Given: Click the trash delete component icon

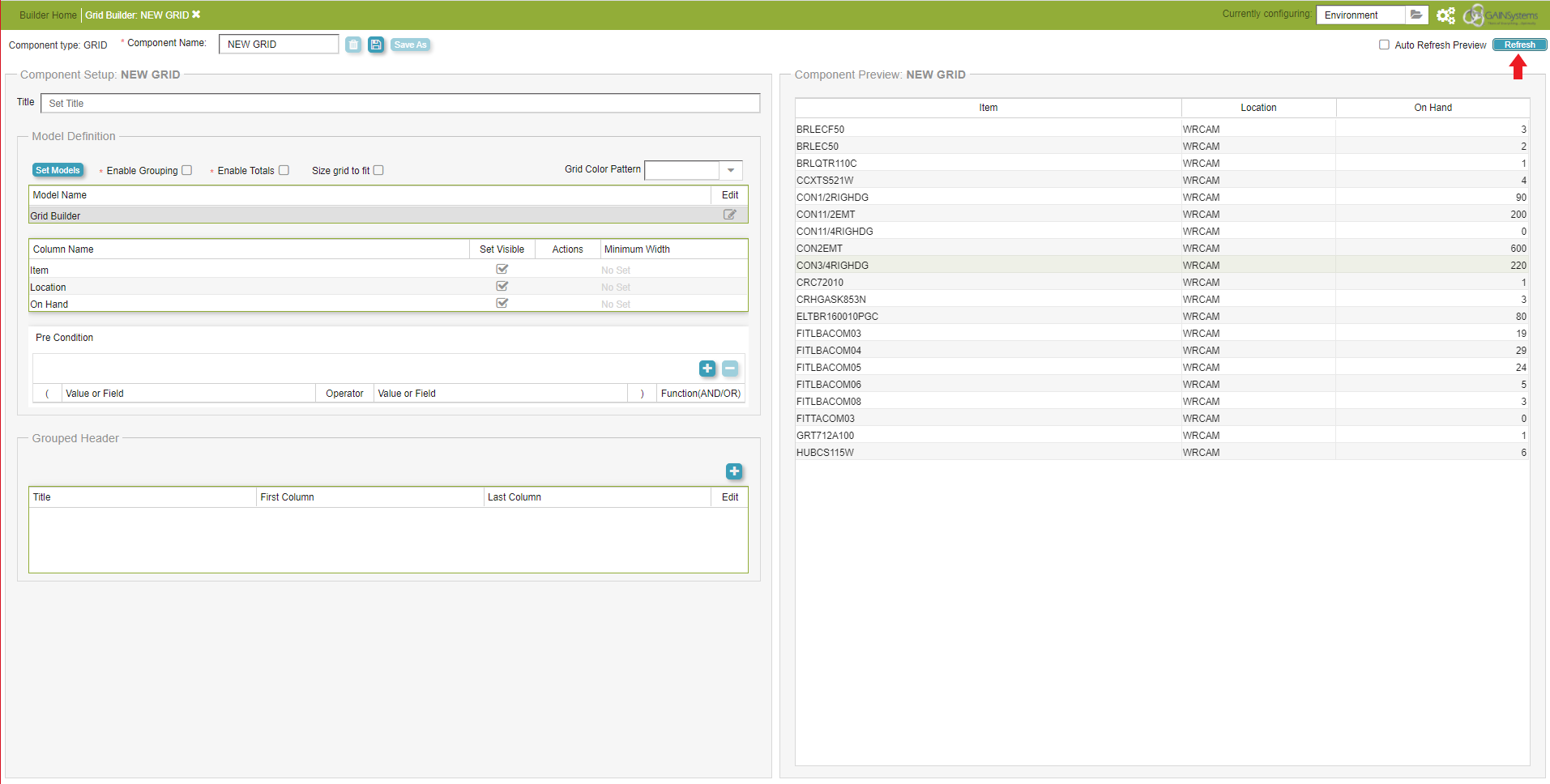Looking at the screenshot, I should click(353, 45).
